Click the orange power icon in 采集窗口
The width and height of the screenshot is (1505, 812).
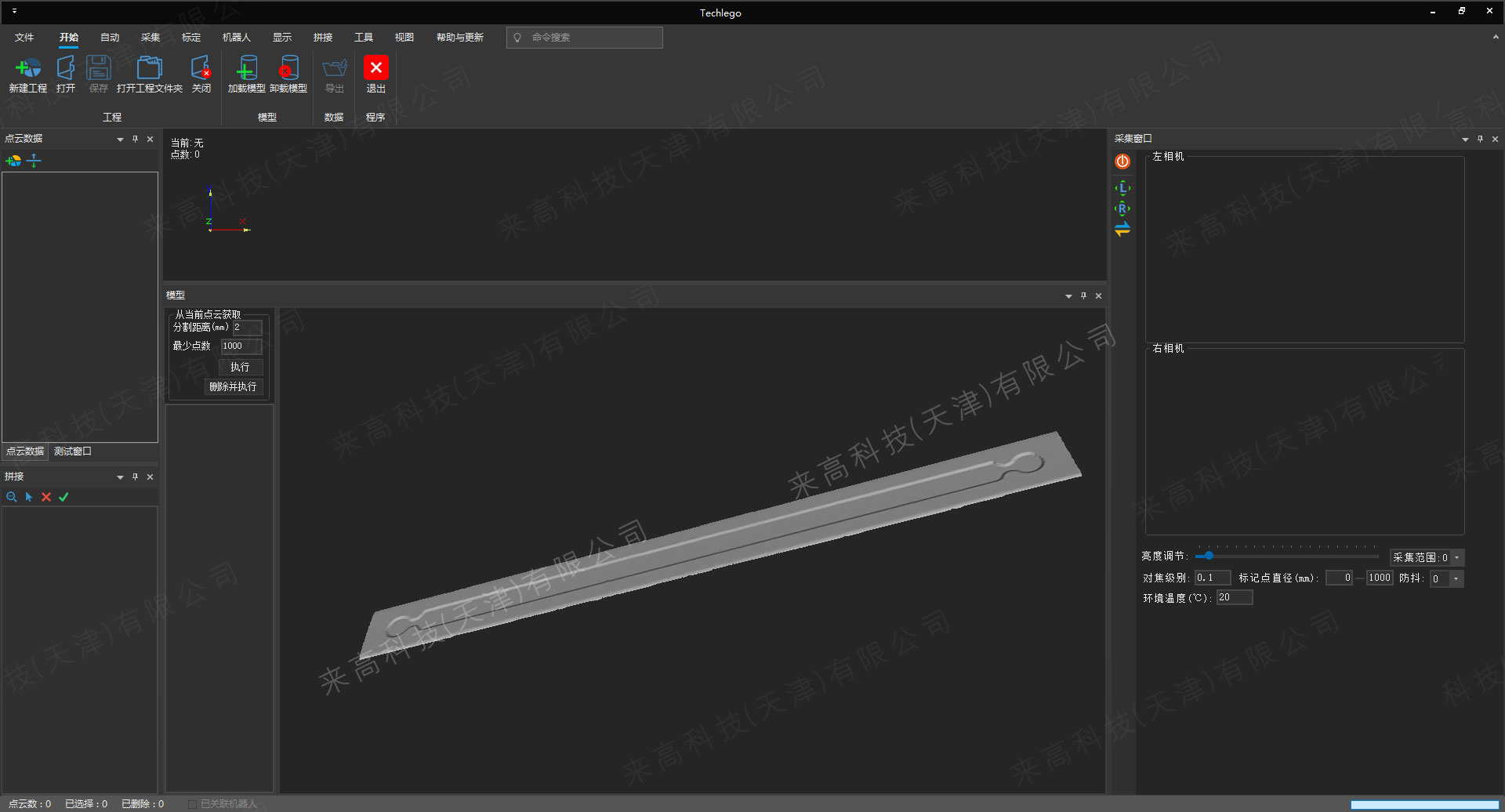1122,161
